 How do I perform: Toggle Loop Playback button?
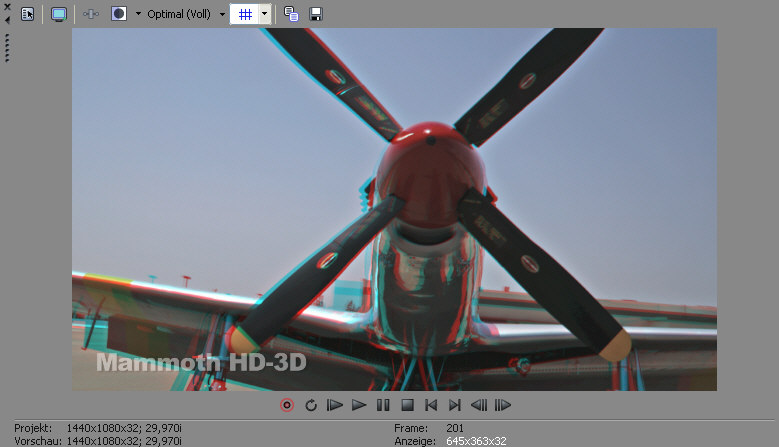[311, 405]
